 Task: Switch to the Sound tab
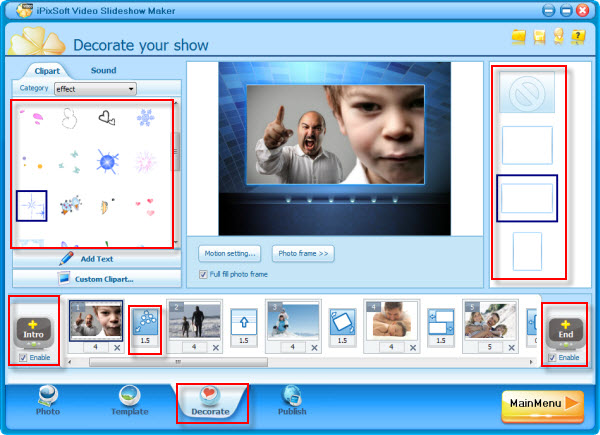(x=103, y=70)
